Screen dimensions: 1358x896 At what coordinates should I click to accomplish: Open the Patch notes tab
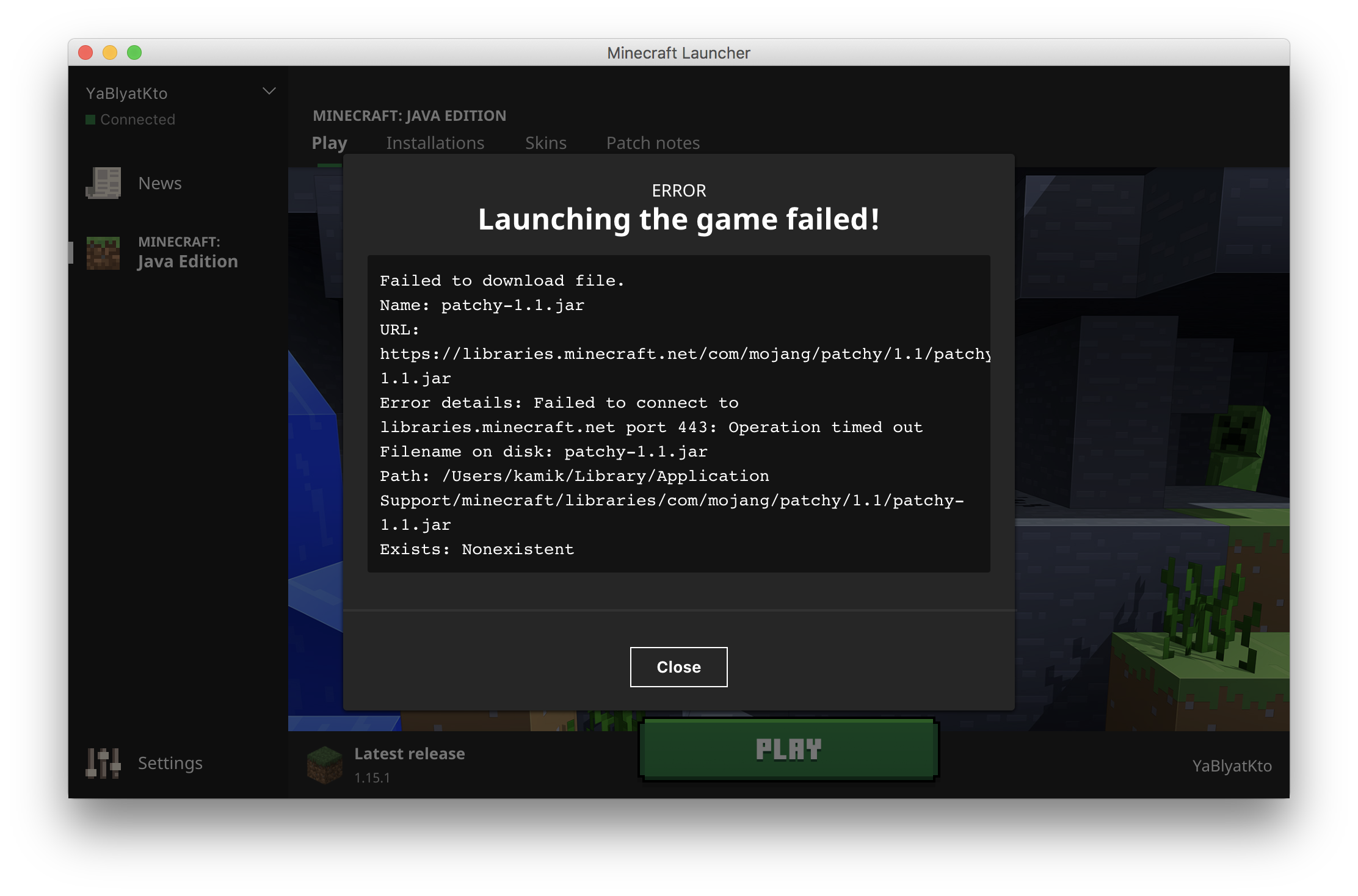653,143
